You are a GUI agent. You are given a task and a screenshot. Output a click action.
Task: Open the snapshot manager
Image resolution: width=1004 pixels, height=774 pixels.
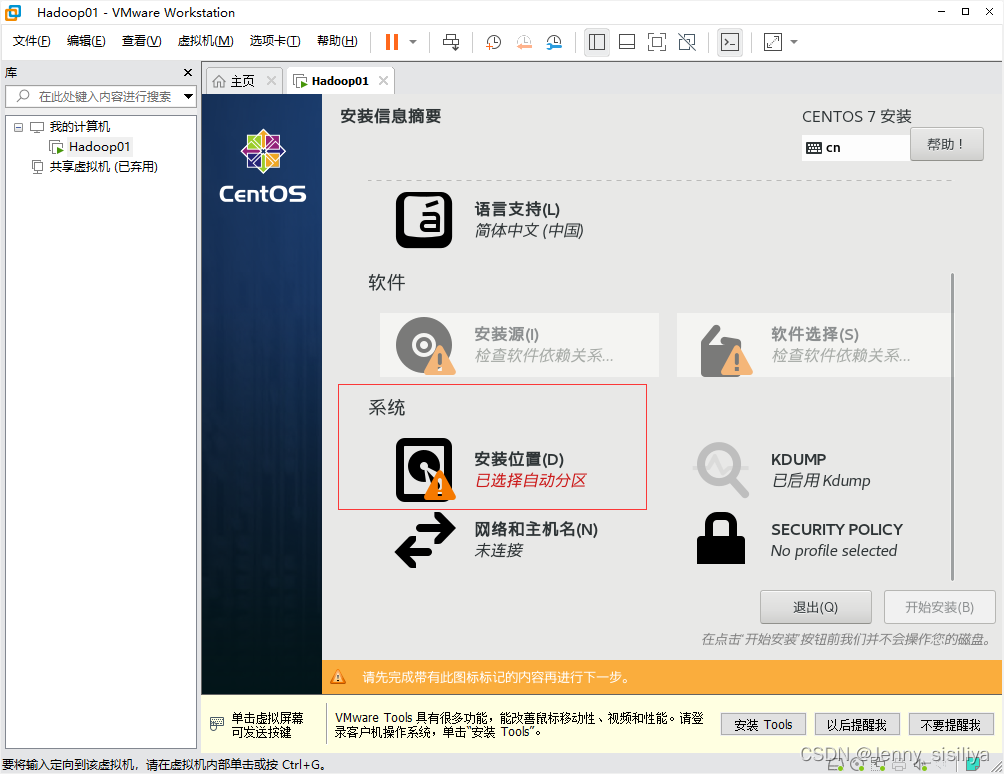(554, 42)
